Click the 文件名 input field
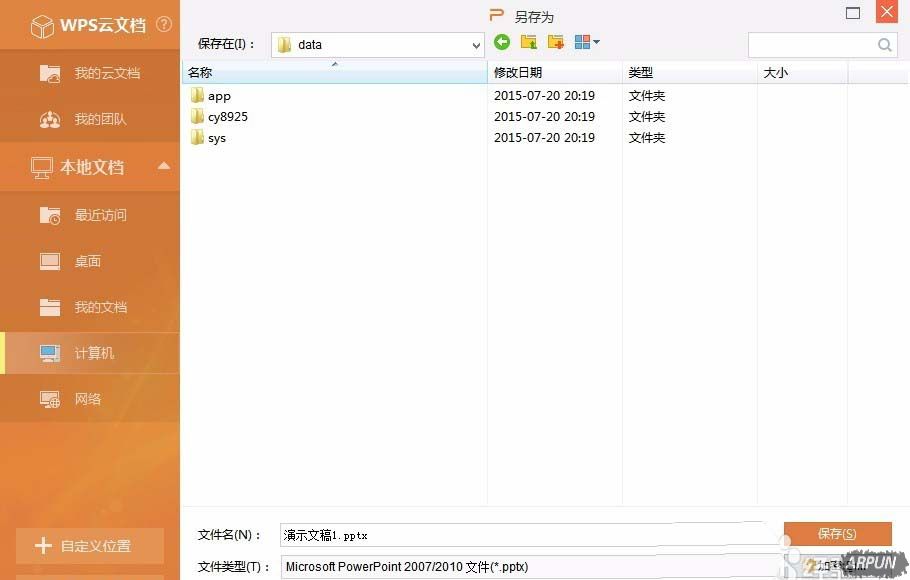910x580 pixels. coord(450,534)
